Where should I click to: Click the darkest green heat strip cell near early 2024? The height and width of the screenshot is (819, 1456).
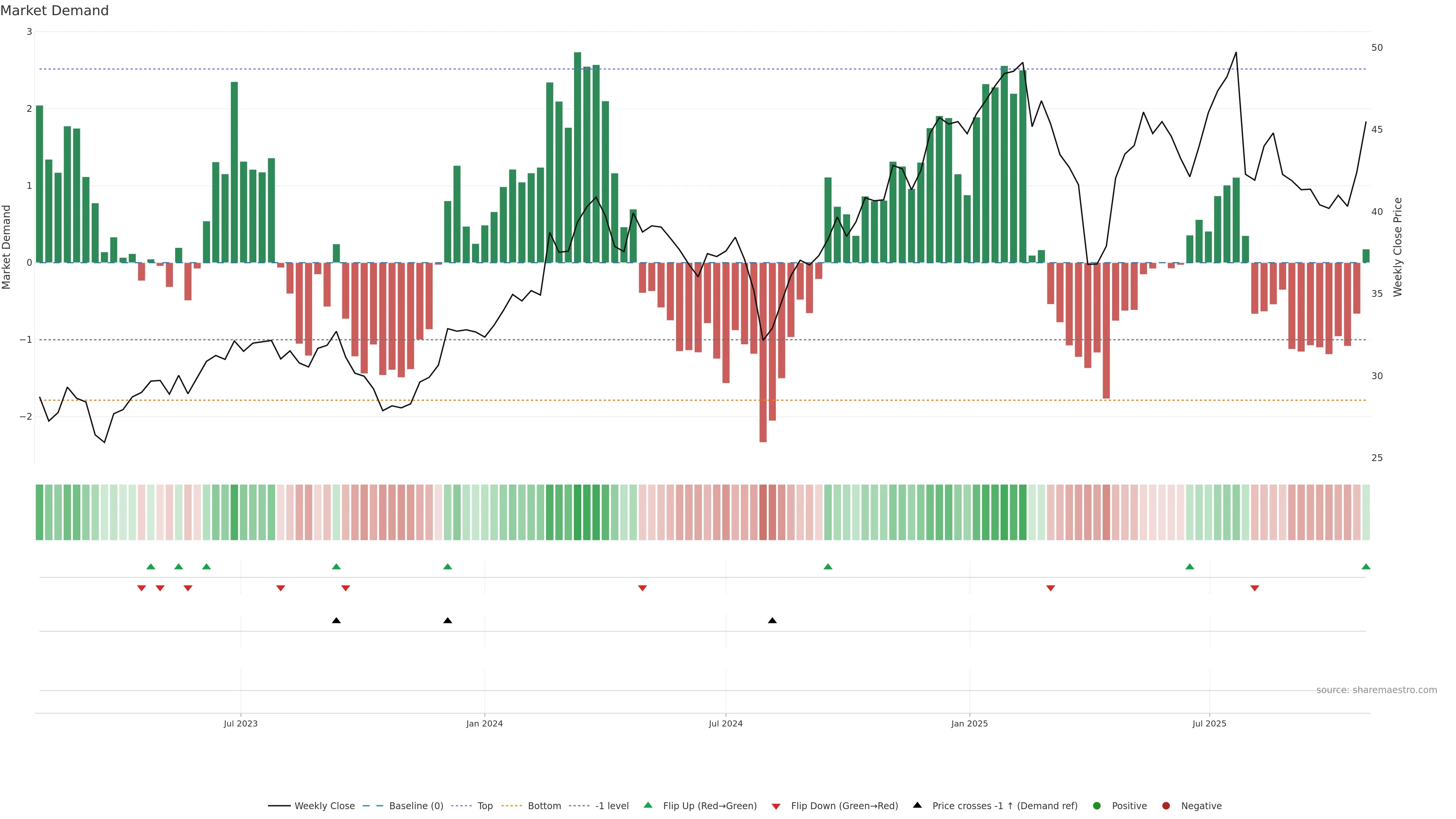[577, 511]
